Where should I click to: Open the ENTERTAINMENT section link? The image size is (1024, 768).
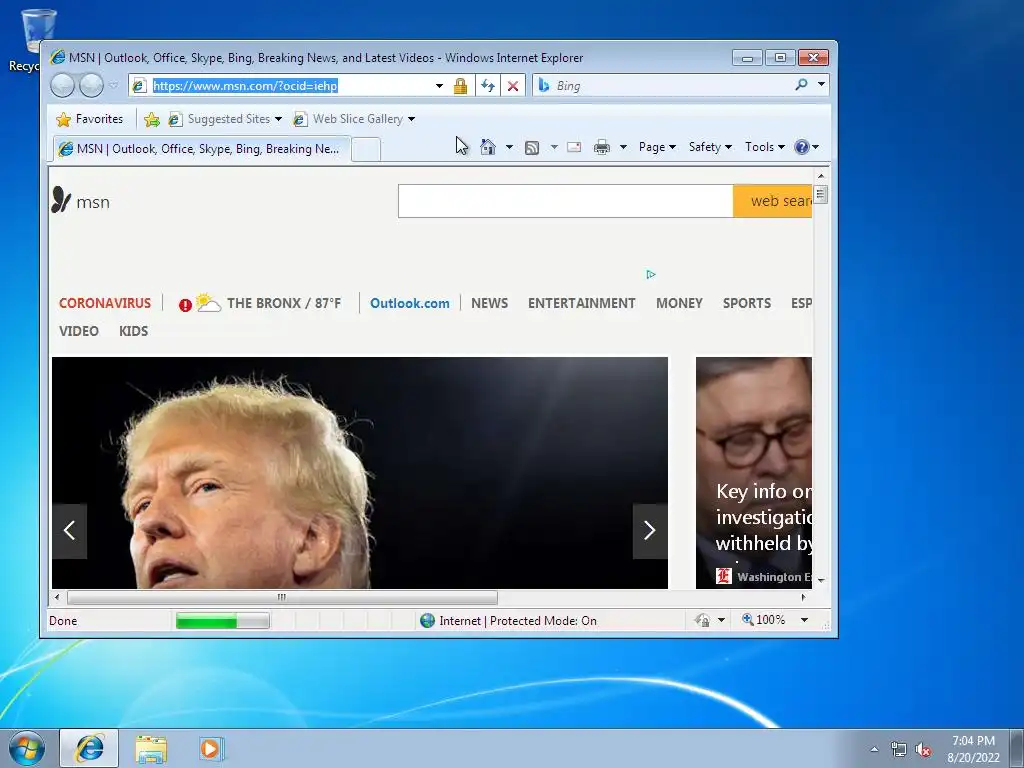[x=581, y=303]
